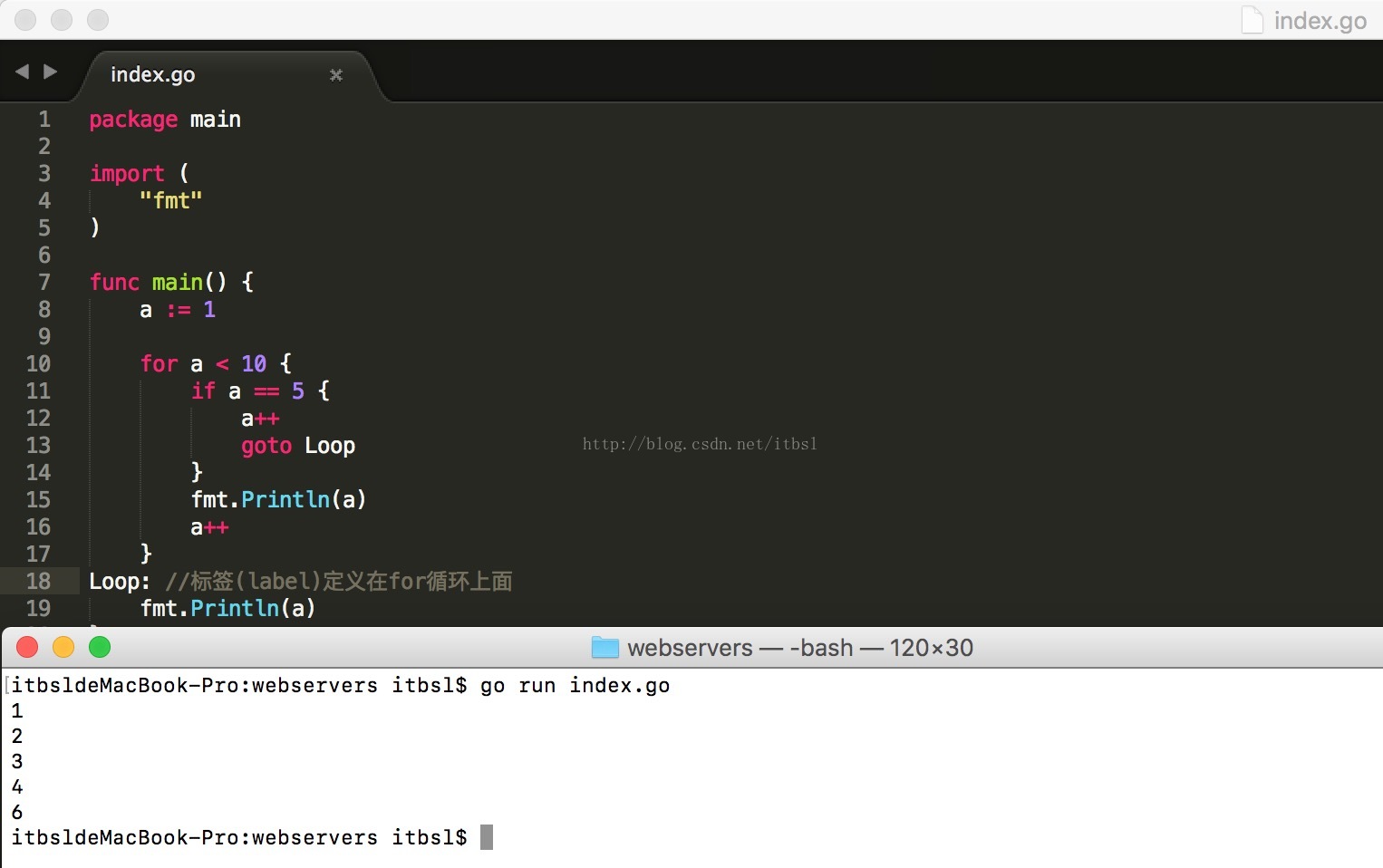Place cursor at the terminal prompt block
Viewport: 1383px width, 868px height.
tap(487, 837)
